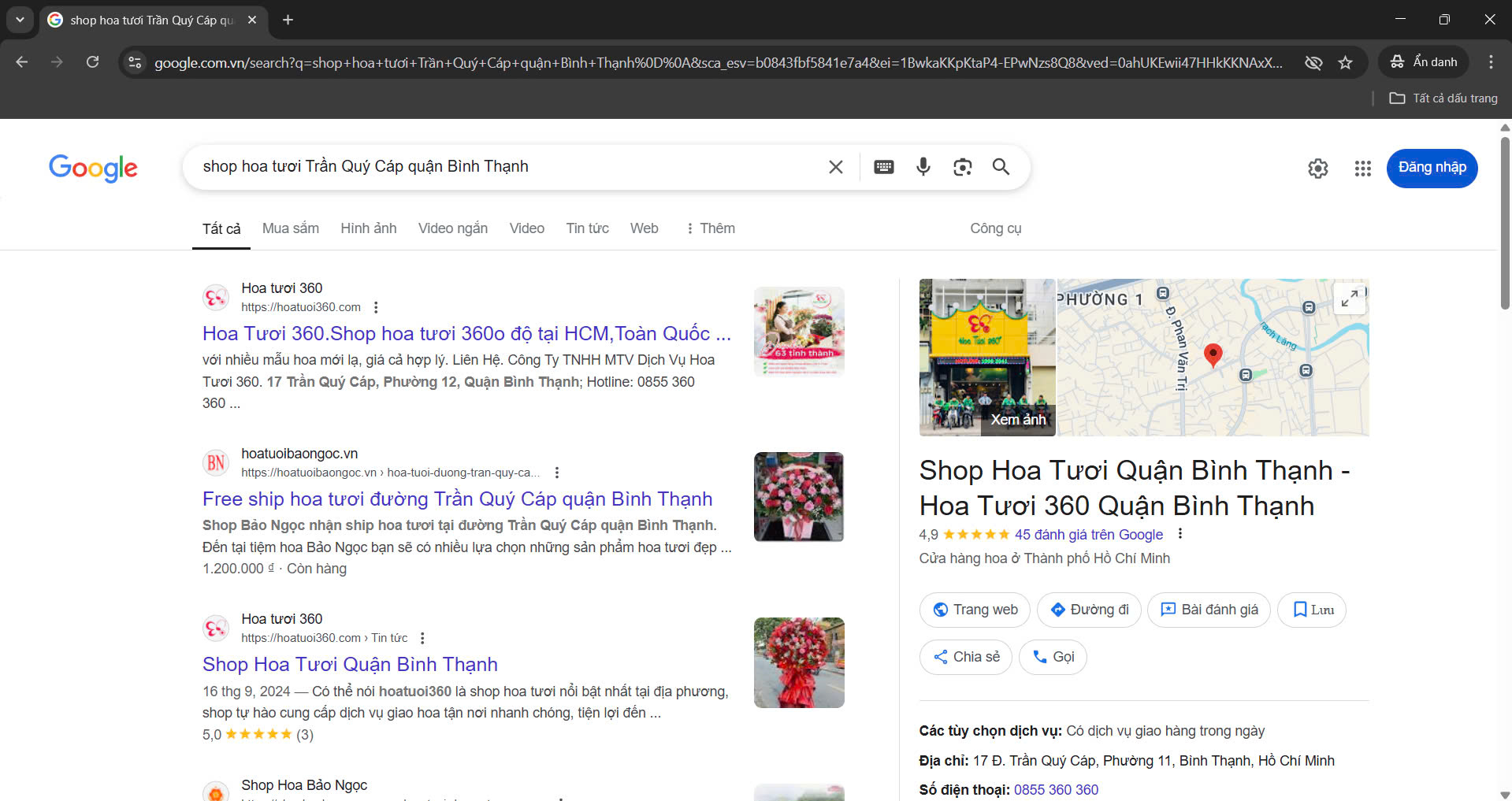Open the pink flower basket thumbnail
The height and width of the screenshot is (801, 1512).
click(x=799, y=497)
